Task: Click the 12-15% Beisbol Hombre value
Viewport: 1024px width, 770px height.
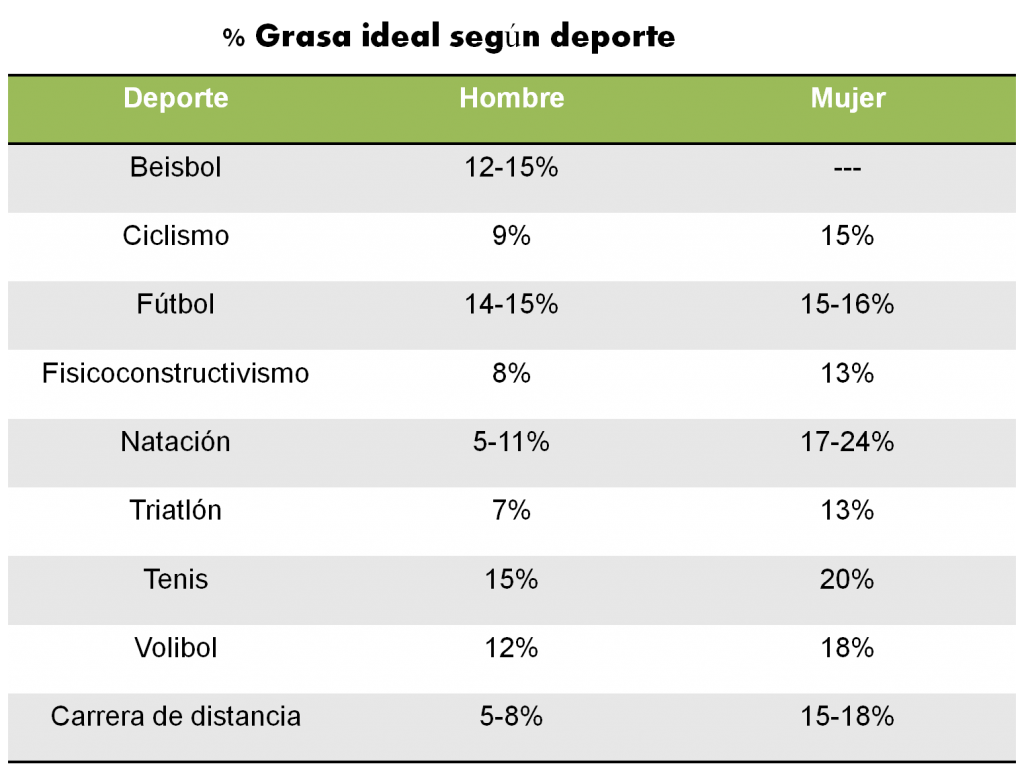Action: tap(511, 167)
